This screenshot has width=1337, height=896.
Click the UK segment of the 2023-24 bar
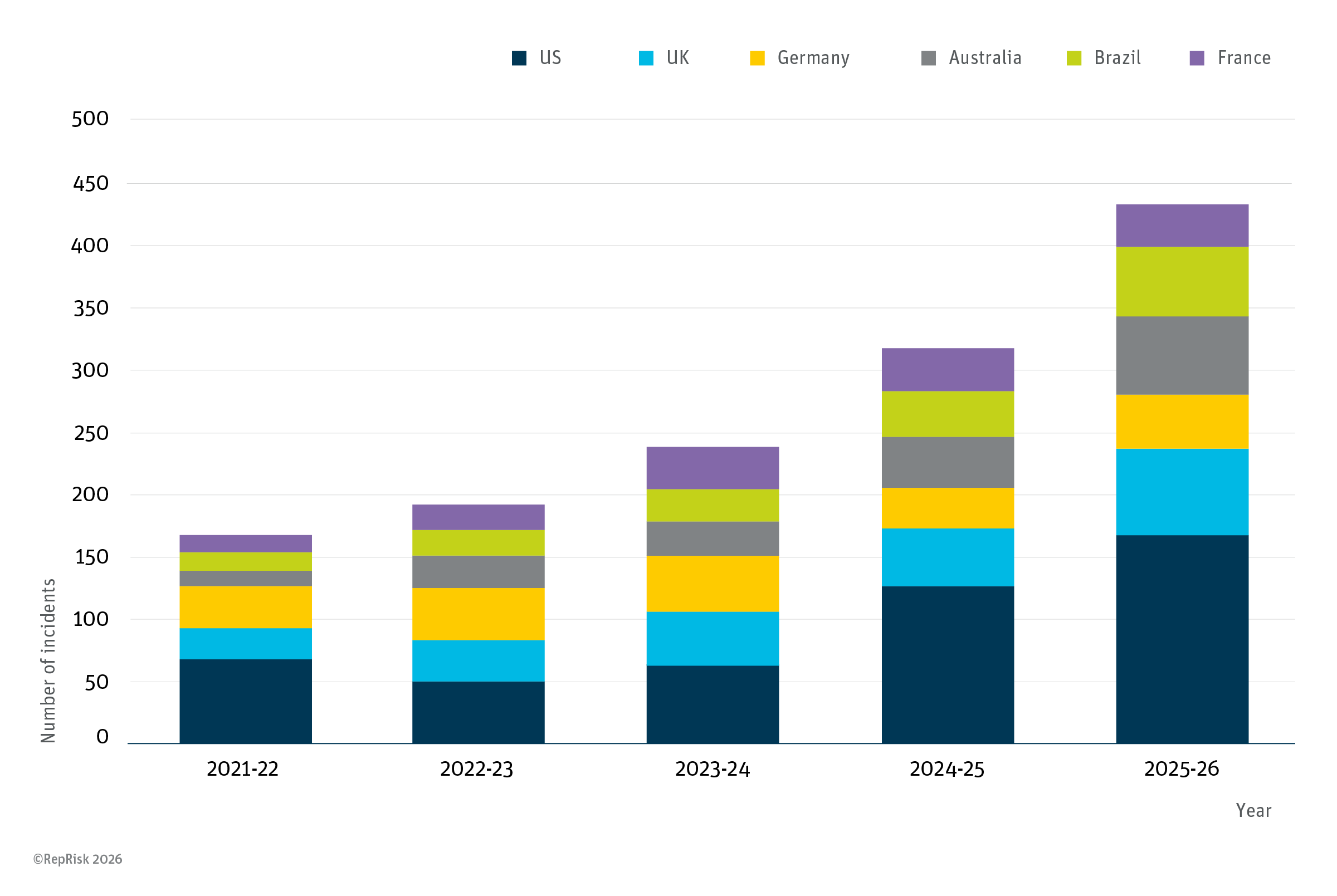click(x=713, y=639)
